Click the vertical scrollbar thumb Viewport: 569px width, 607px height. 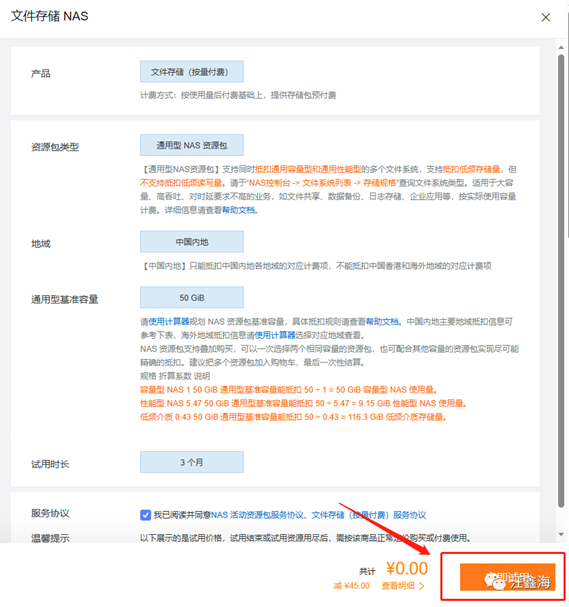(561, 281)
